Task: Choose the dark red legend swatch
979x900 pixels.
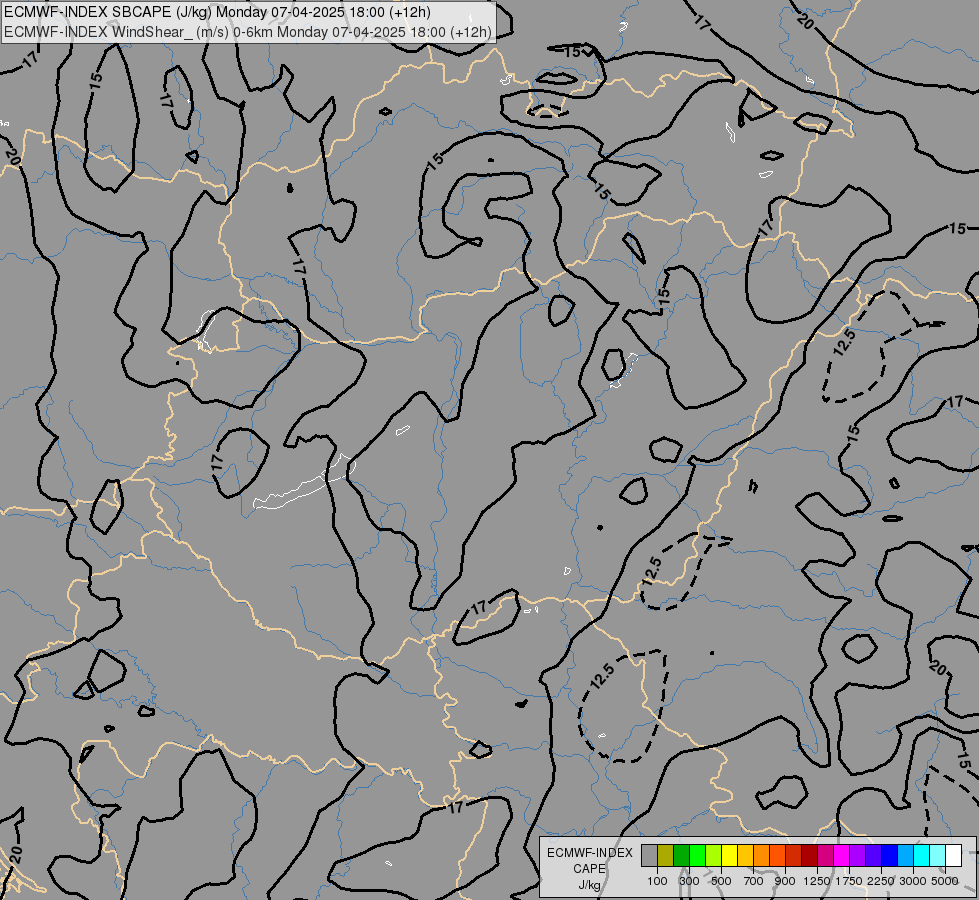Action: pos(809,855)
